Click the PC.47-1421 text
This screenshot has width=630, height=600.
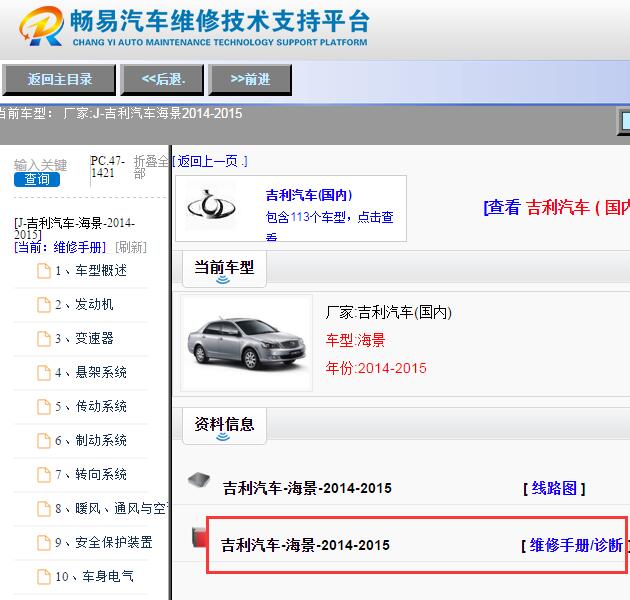[x=107, y=166]
